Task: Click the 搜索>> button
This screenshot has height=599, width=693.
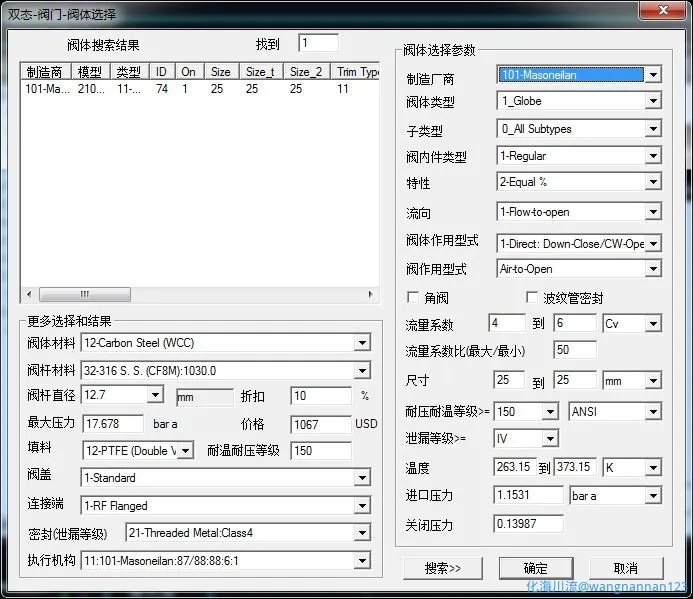Action: pyautogui.click(x=442, y=568)
